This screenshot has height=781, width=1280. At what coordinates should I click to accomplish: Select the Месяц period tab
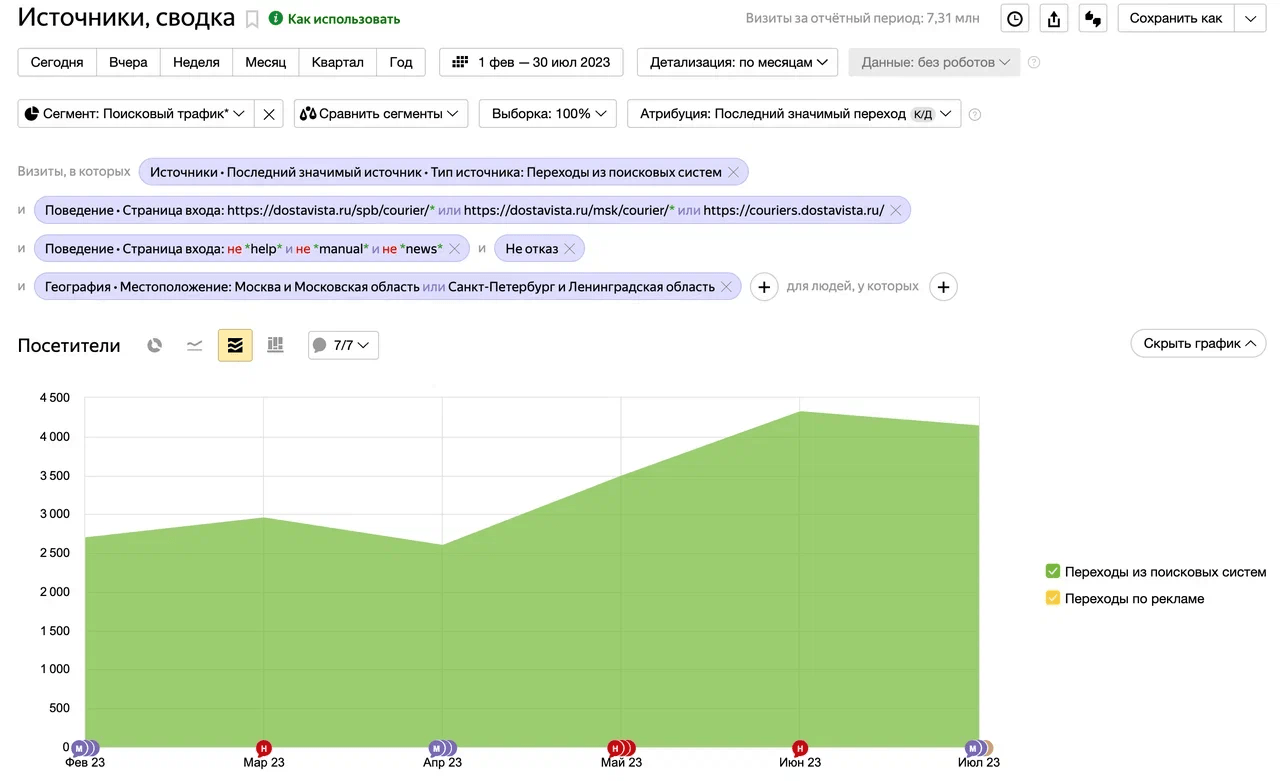point(266,62)
